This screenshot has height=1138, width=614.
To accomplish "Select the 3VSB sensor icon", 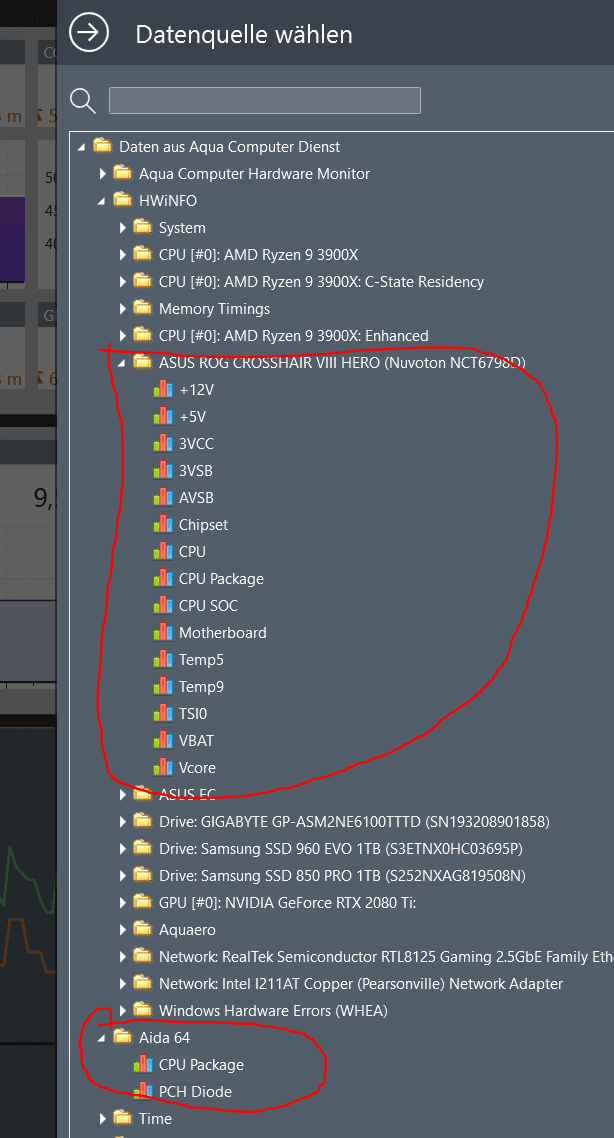I will (163, 470).
